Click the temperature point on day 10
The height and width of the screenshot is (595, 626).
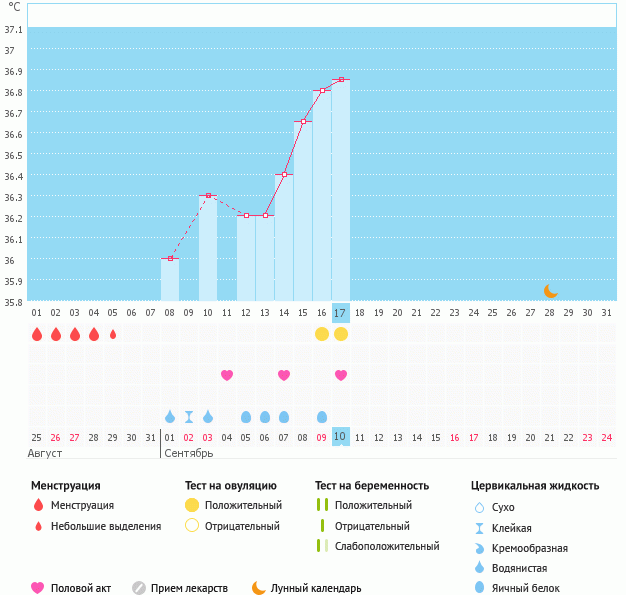click(x=208, y=196)
